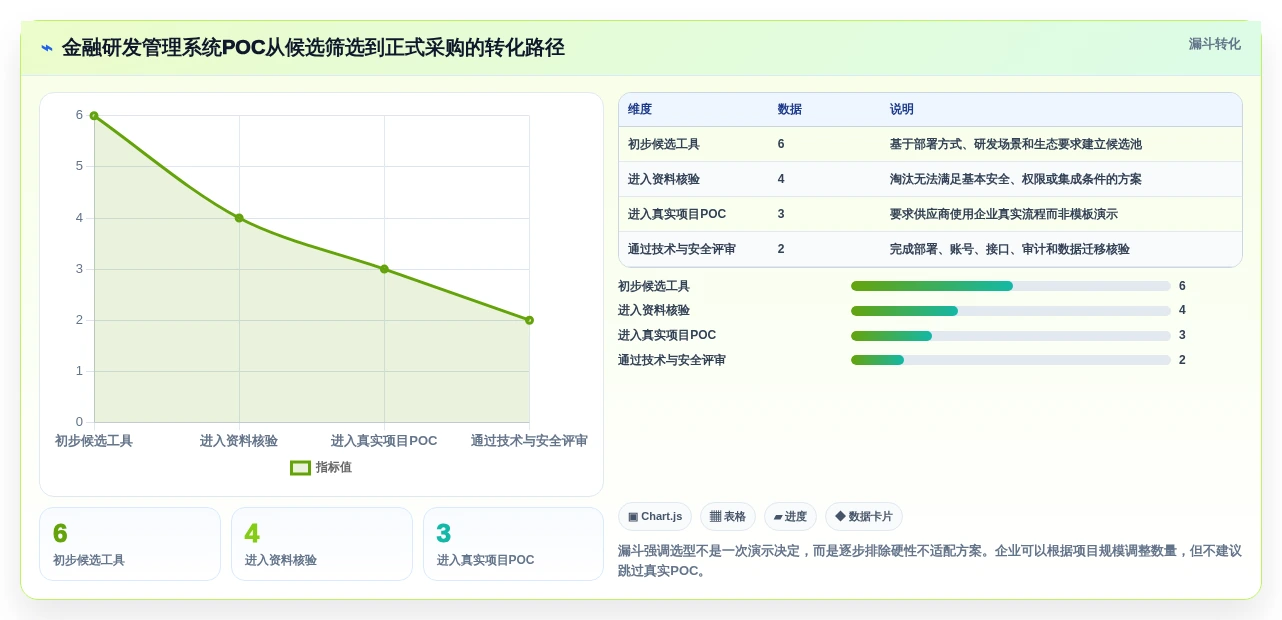Image resolution: width=1282 pixels, height=620 pixels.
Task: Select the chart point for 进入真实项目POC
Action: click(384, 269)
